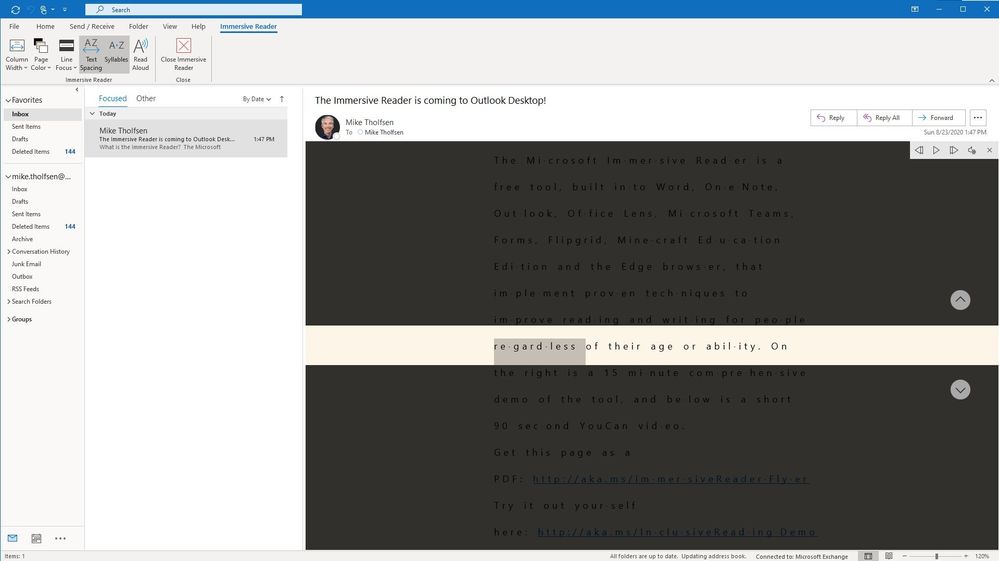Image resolution: width=999 pixels, height=561 pixels.
Task: Open the more actions ellipsis menu
Action: point(978,118)
